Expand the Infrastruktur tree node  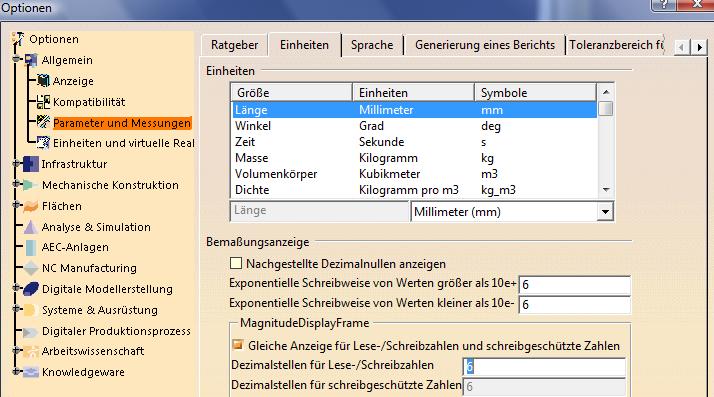click(x=16, y=163)
